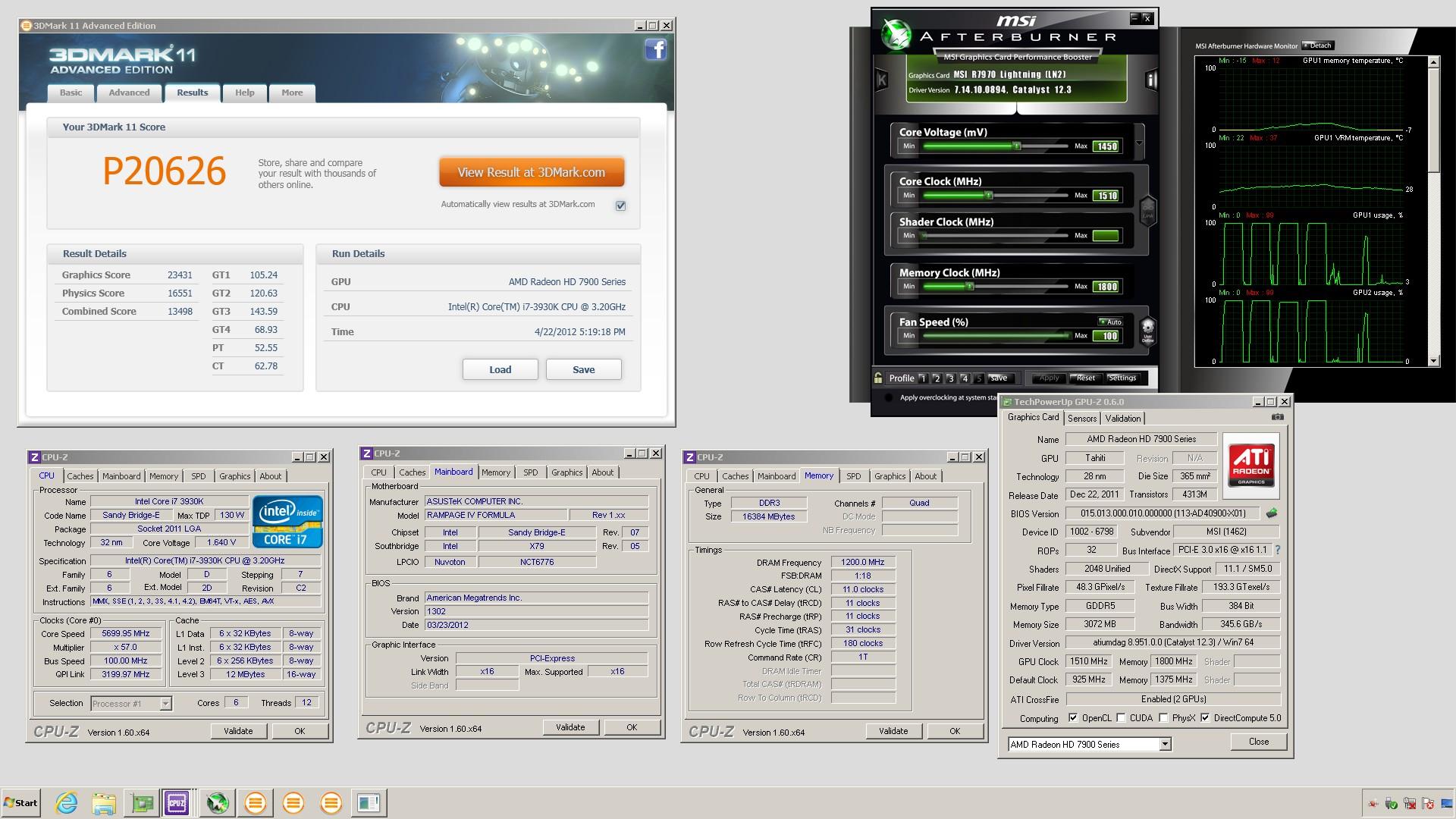Switch to the 3DMark Advanced tab
This screenshot has width=1456, height=819.
click(129, 93)
